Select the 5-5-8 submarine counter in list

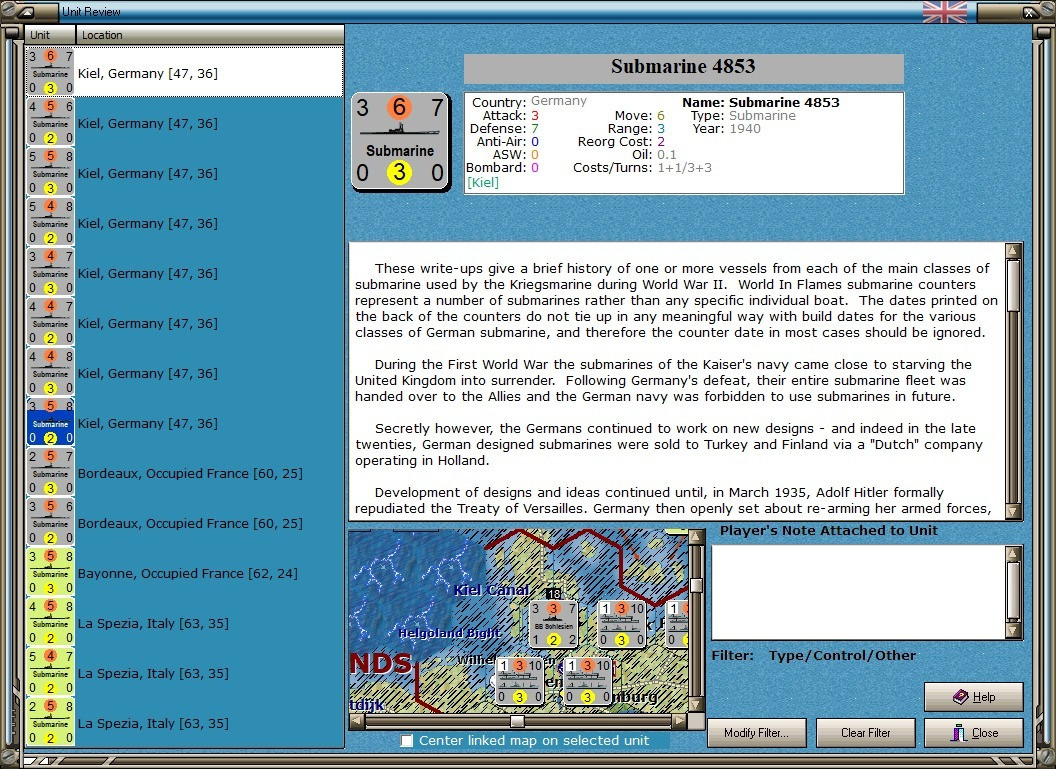[51, 172]
